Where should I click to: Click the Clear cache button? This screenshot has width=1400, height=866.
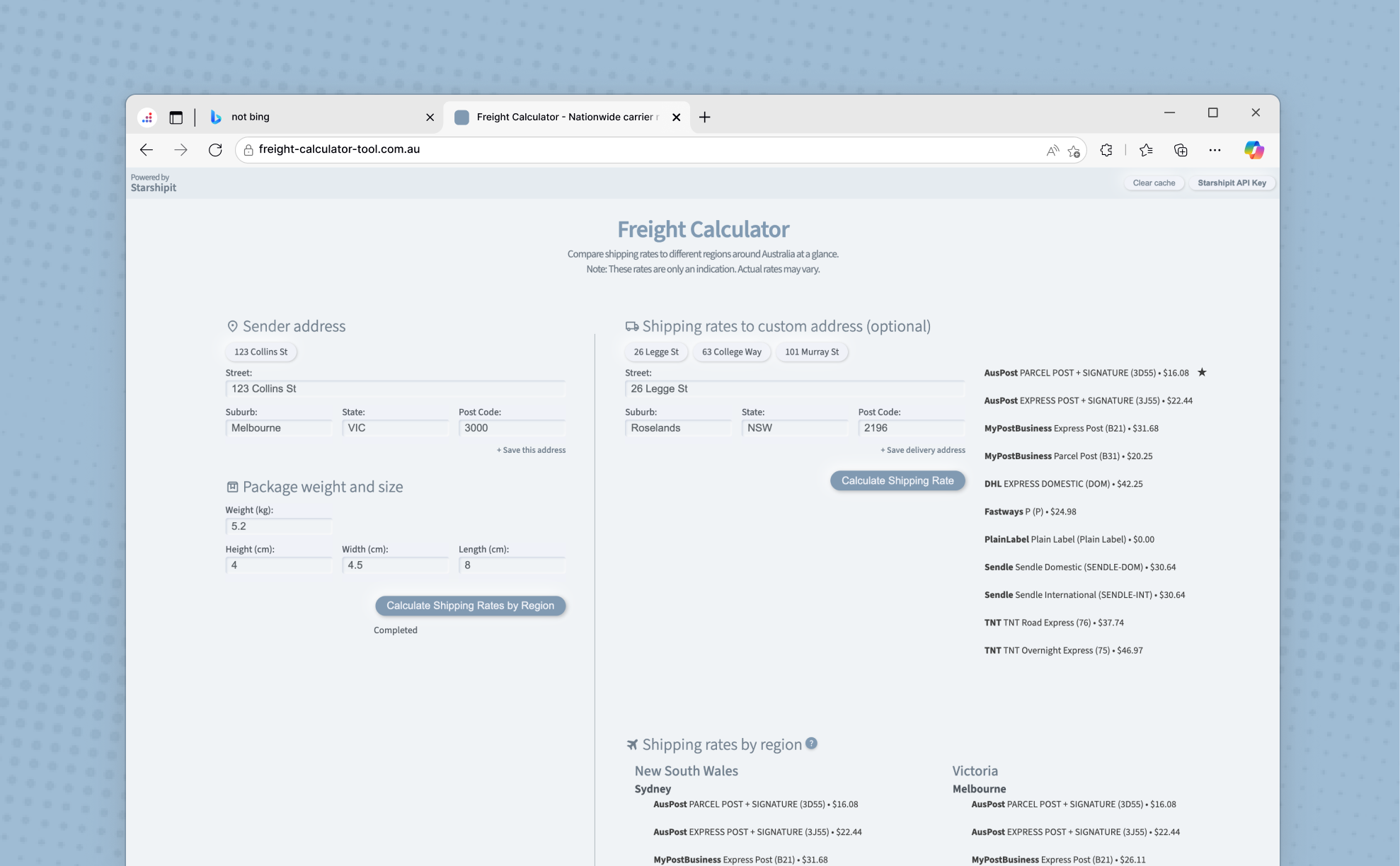coord(1154,183)
